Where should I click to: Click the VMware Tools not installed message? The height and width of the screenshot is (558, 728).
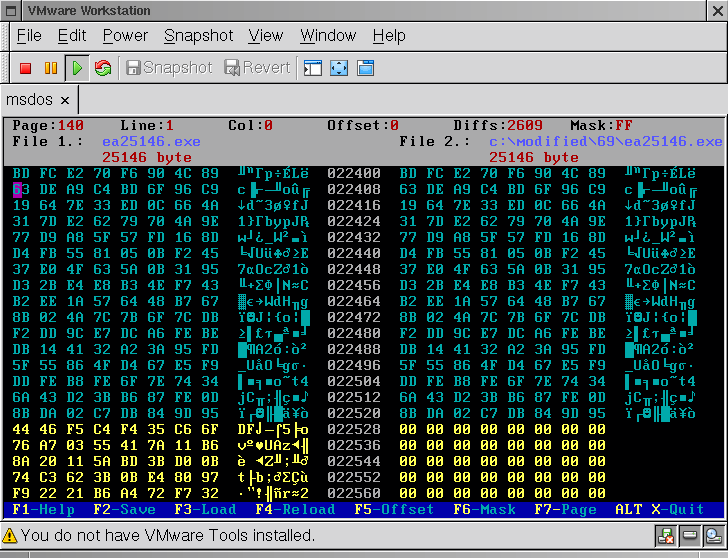(x=168, y=536)
